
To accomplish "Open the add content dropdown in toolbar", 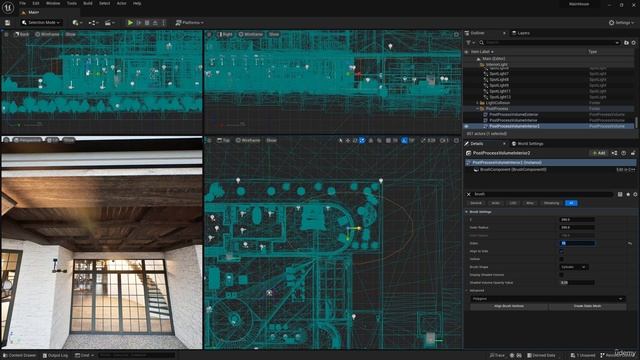I will [77, 23].
